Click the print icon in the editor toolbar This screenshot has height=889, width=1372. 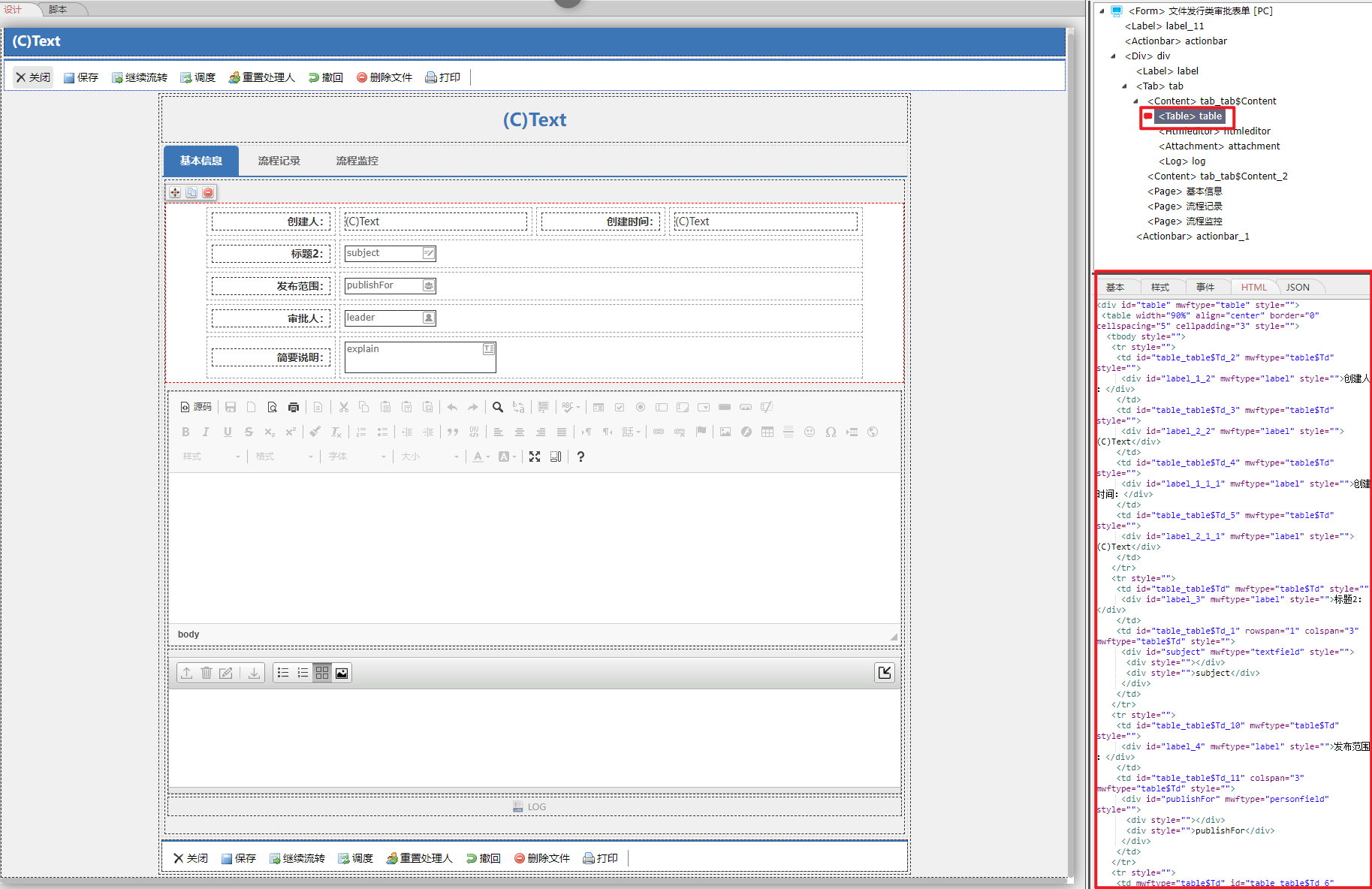coord(294,408)
